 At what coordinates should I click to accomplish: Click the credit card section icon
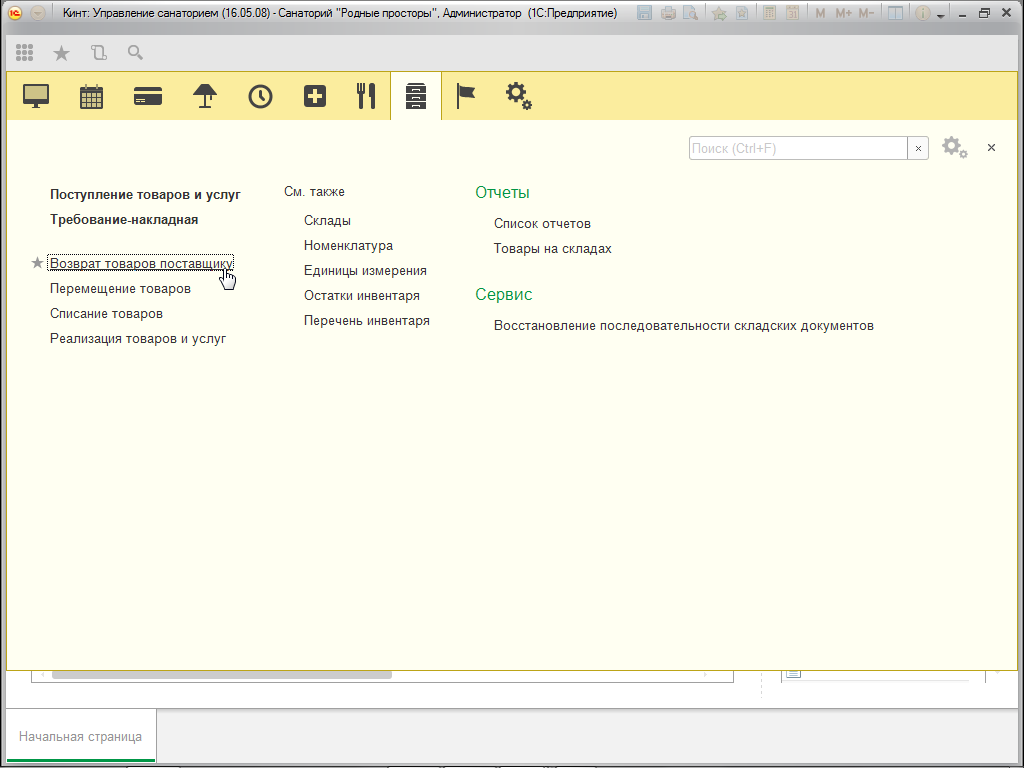[x=148, y=96]
